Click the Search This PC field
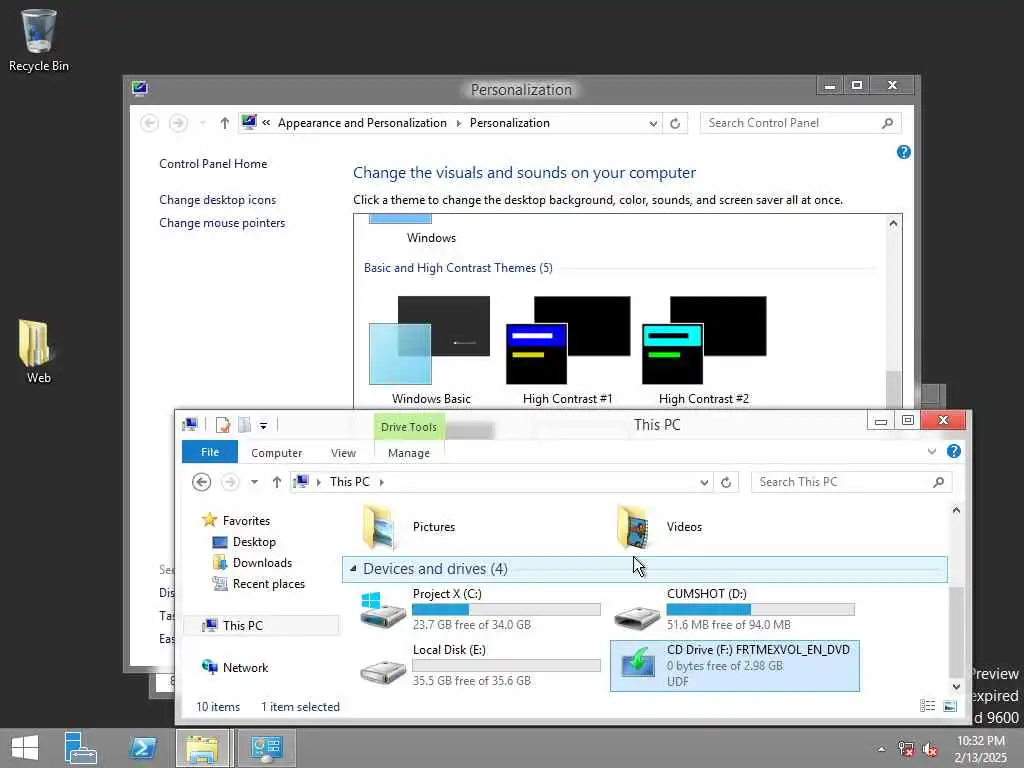Image resolution: width=1024 pixels, height=768 pixels. click(852, 482)
